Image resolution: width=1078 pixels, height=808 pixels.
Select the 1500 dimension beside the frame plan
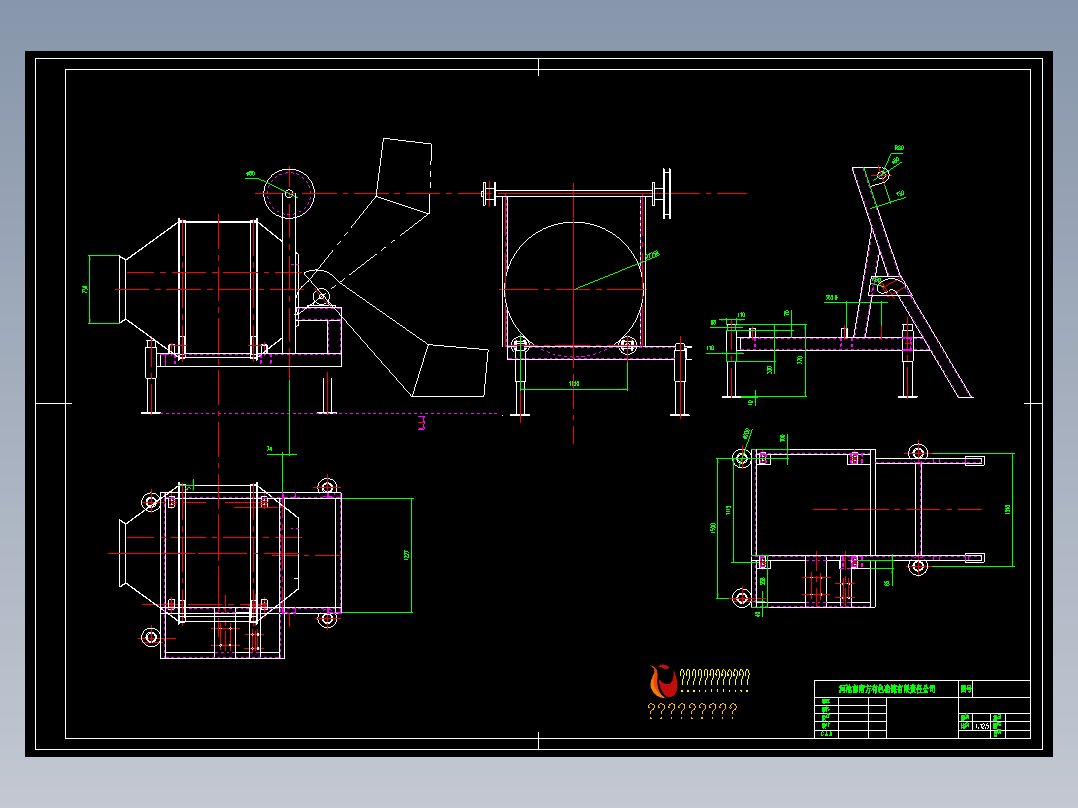(x=713, y=528)
